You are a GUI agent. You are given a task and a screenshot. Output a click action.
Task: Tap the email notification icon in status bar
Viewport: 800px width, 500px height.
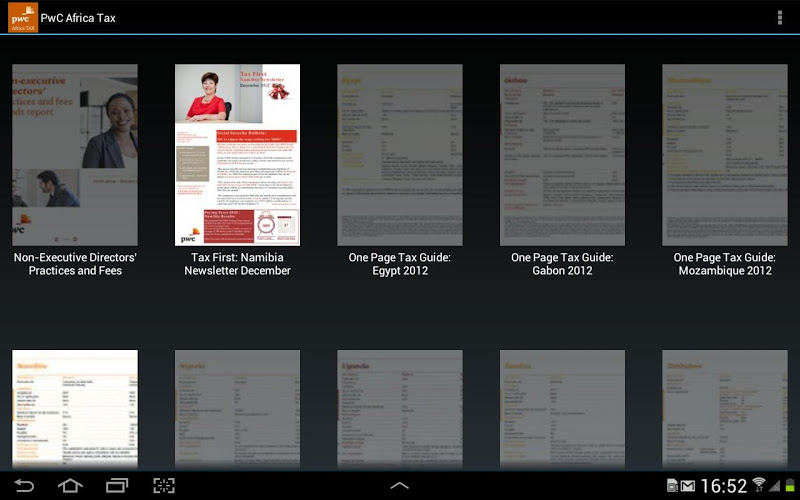point(688,486)
